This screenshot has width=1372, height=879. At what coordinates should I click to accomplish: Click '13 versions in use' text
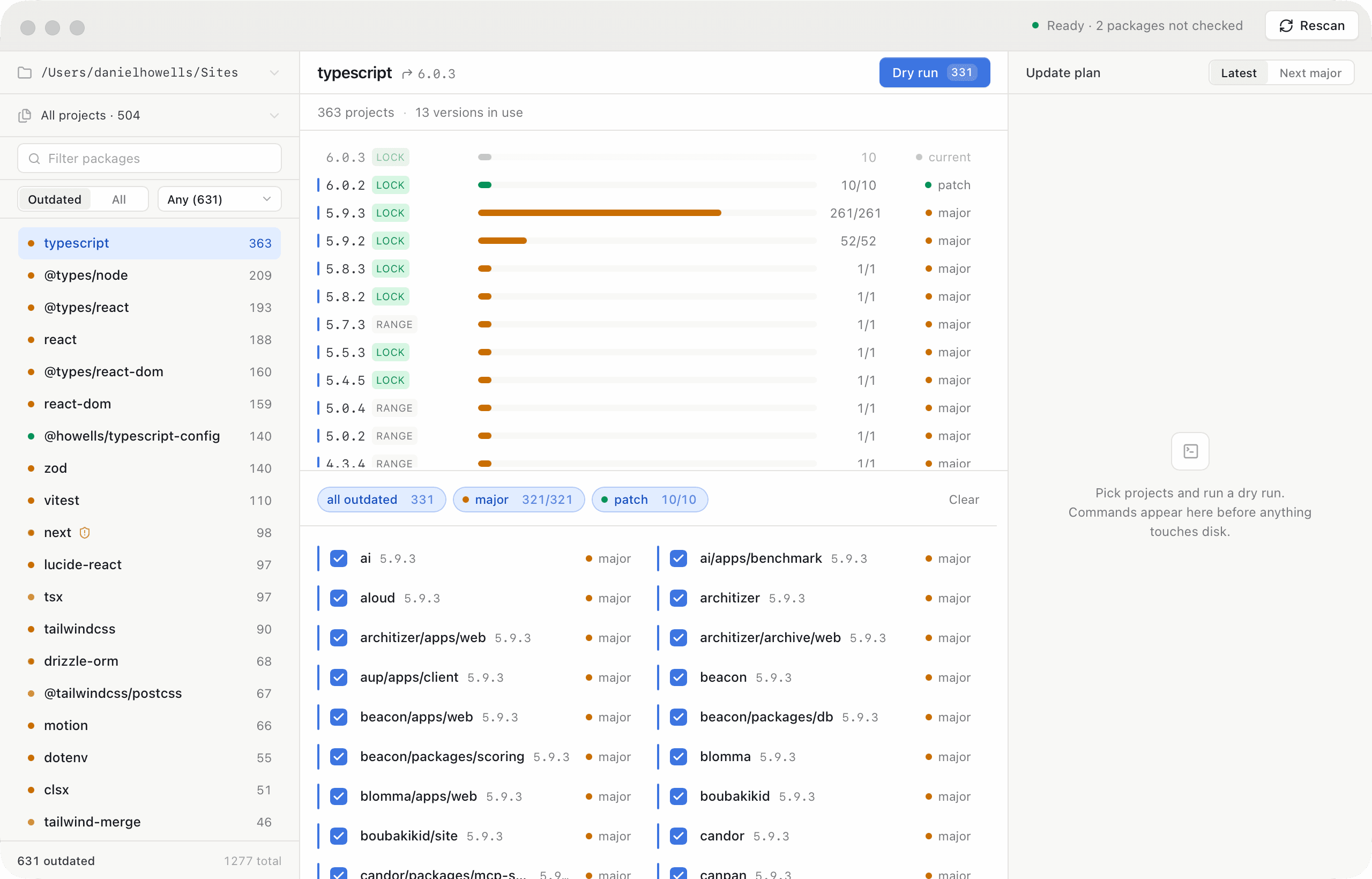468,113
